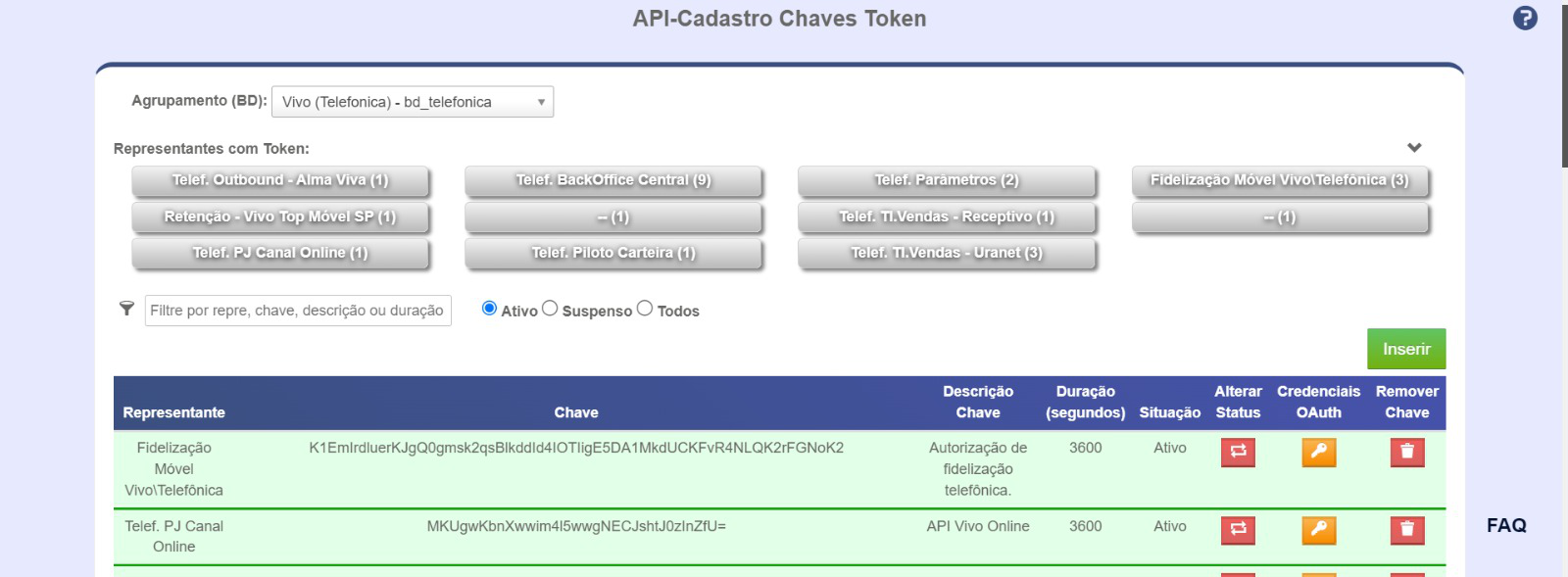
Task: Delete the API Vivo Online key
Action: pos(1406,530)
